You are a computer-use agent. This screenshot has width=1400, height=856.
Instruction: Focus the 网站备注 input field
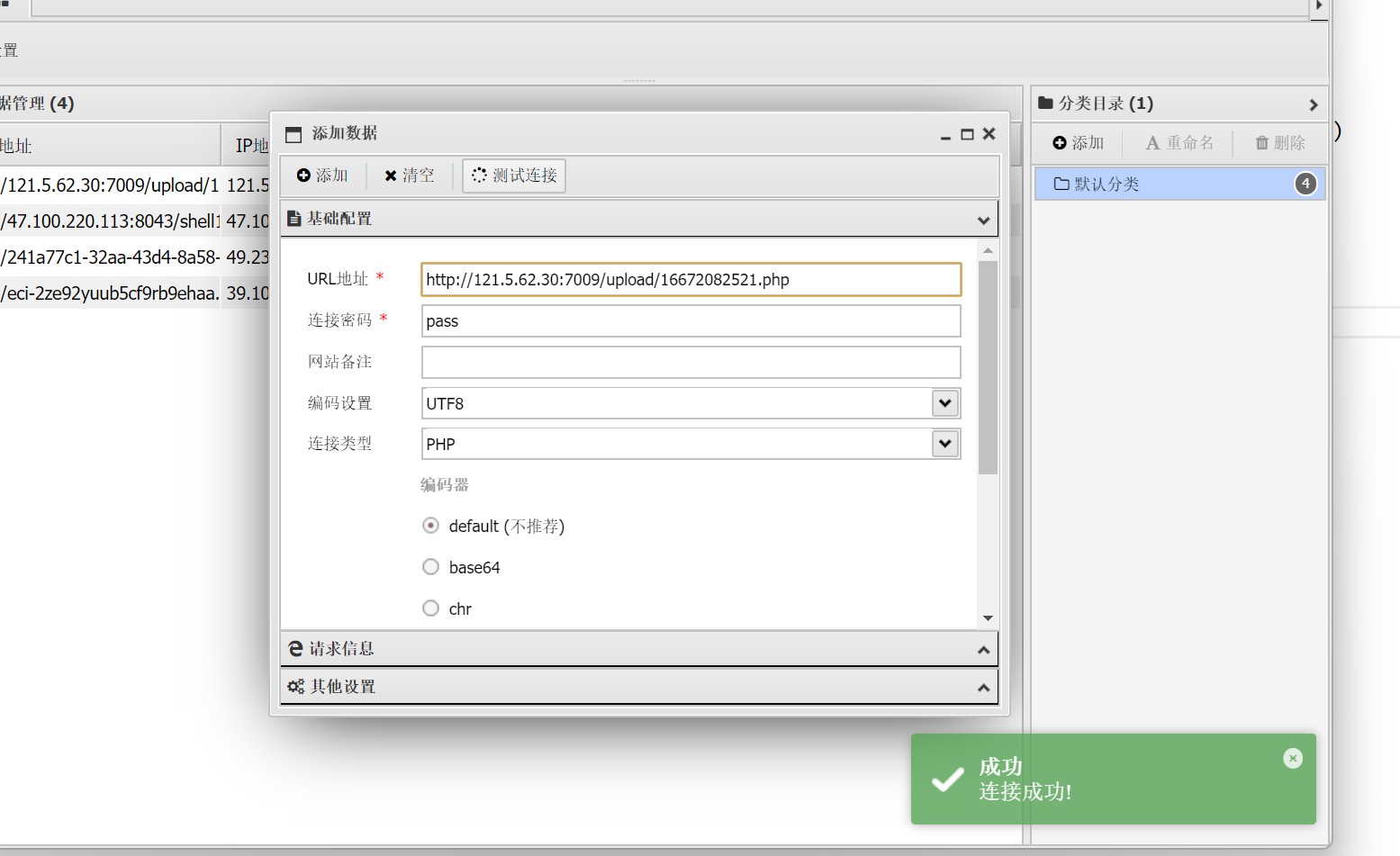691,362
